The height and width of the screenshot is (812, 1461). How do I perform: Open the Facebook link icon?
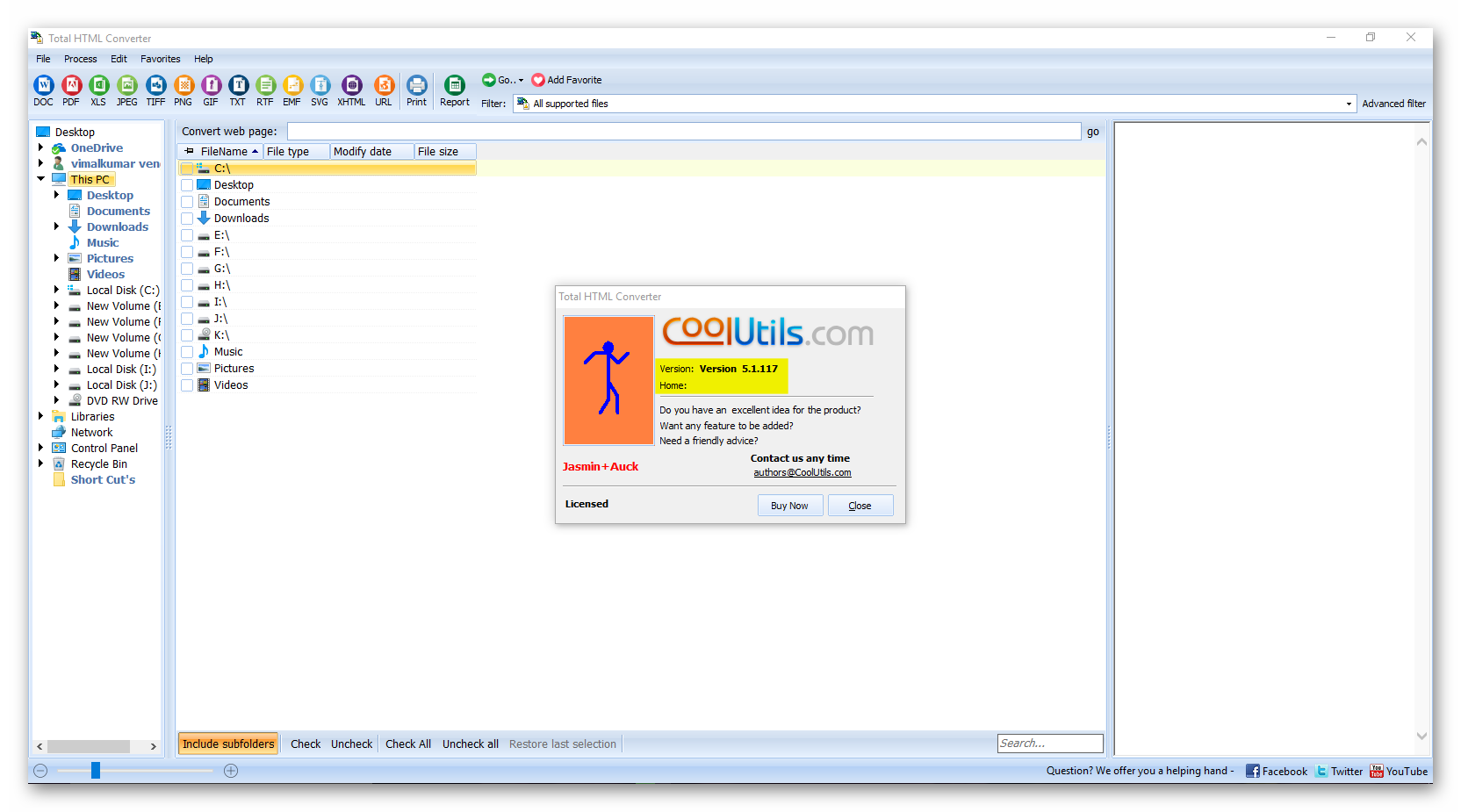1253,771
